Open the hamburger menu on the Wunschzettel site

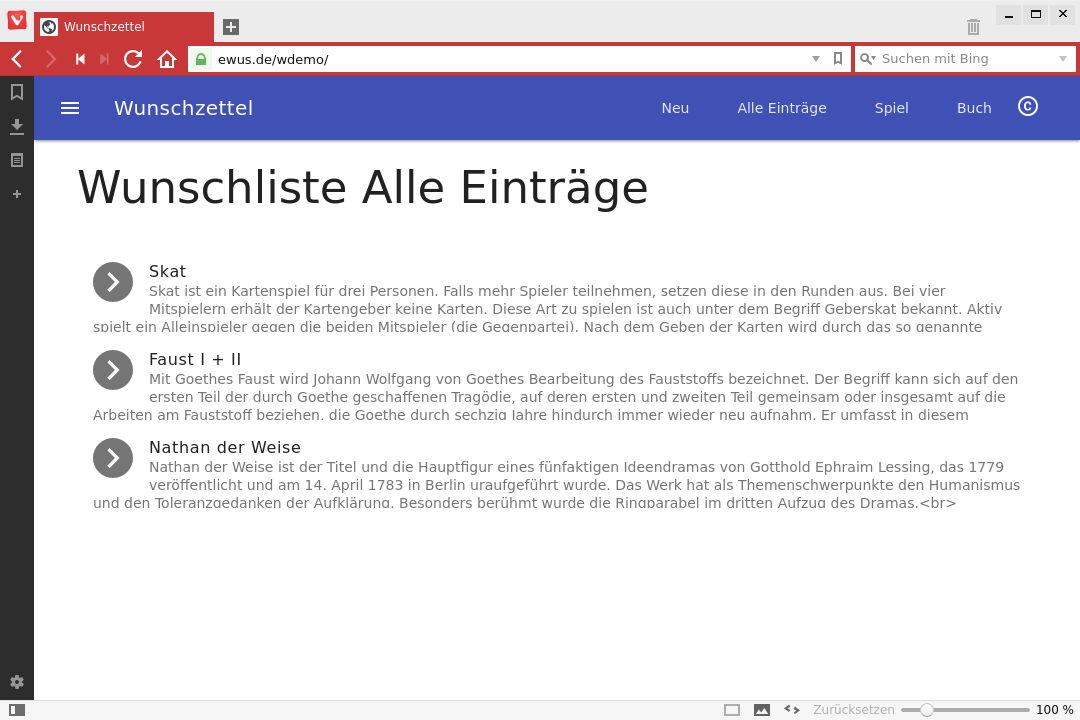[69, 108]
